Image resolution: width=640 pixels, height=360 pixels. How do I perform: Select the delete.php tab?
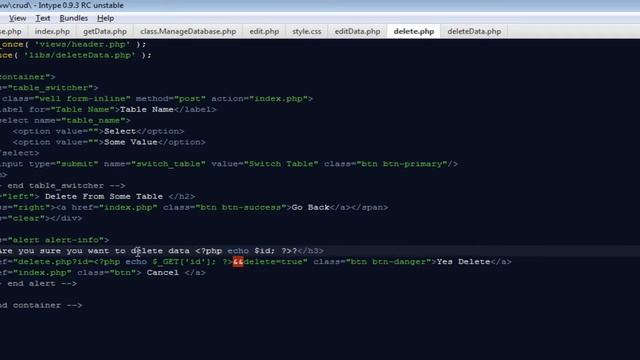point(413,31)
